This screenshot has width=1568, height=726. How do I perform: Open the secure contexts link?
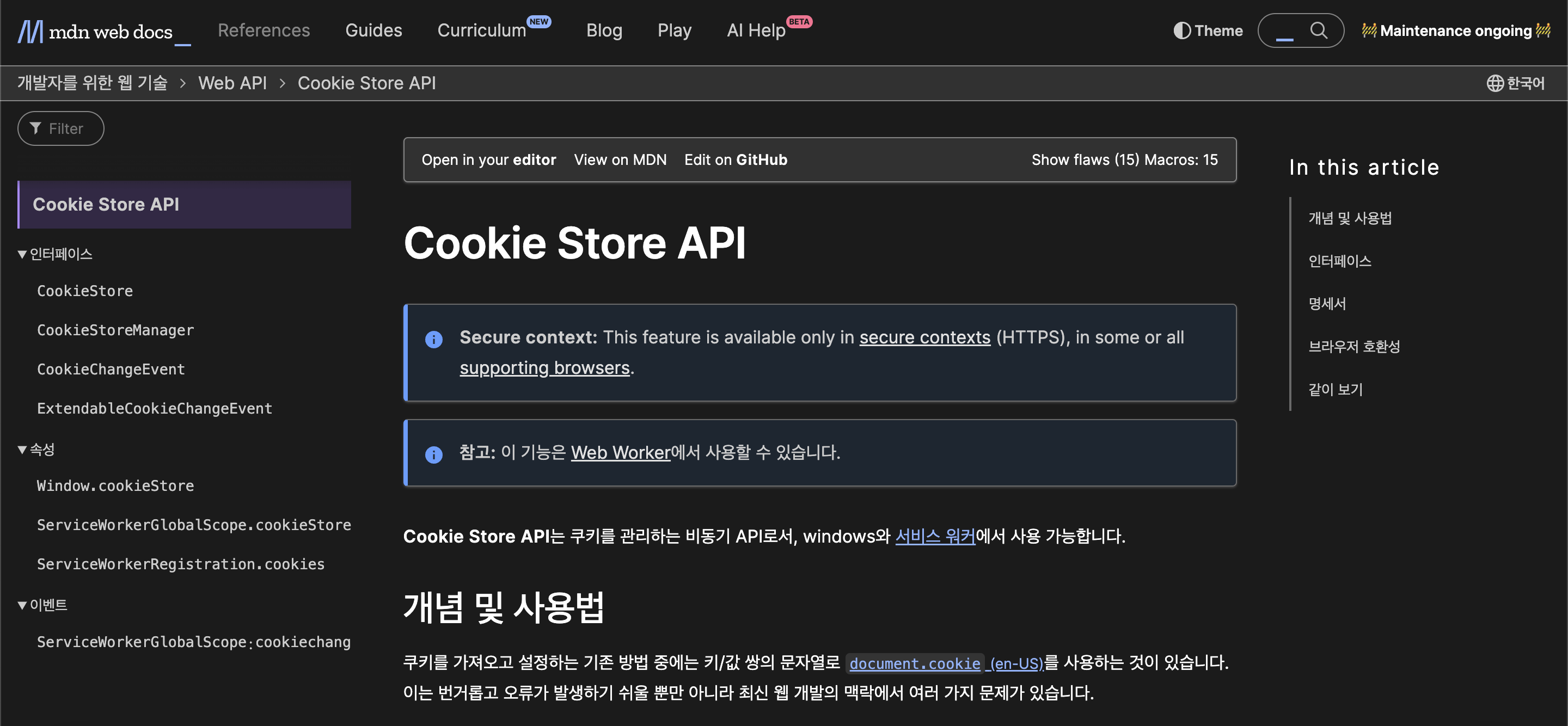(924, 337)
